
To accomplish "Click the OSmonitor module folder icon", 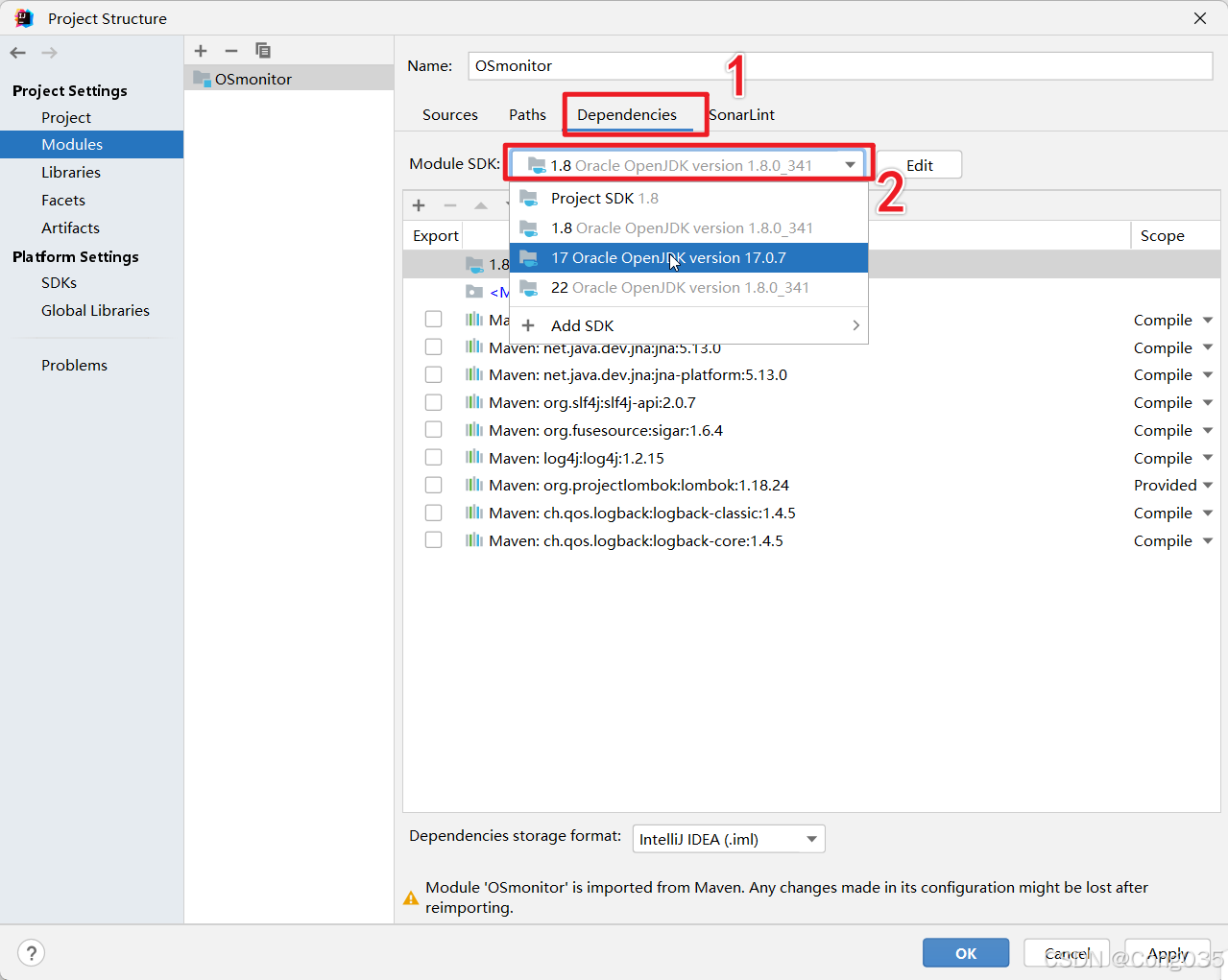I will point(202,79).
